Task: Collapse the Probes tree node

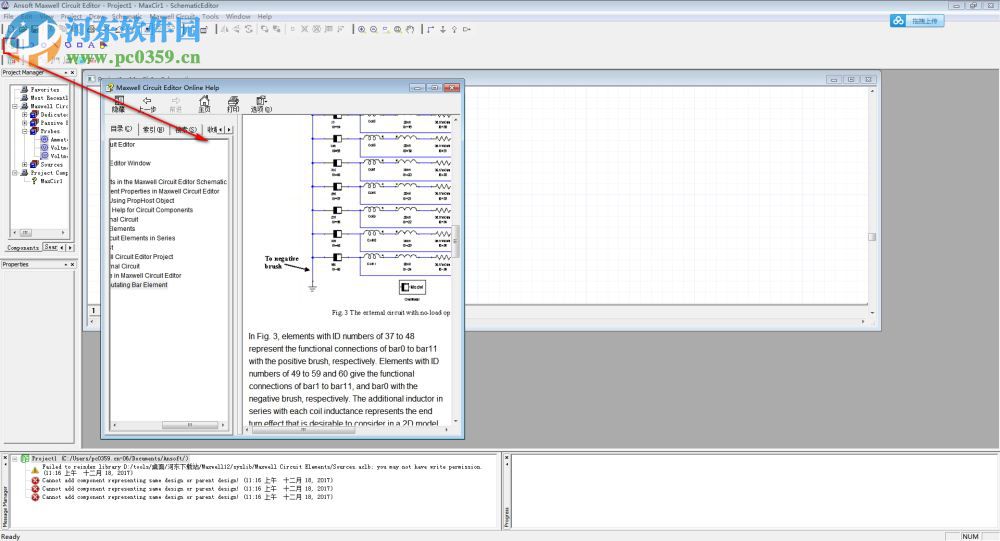Action: point(25,131)
